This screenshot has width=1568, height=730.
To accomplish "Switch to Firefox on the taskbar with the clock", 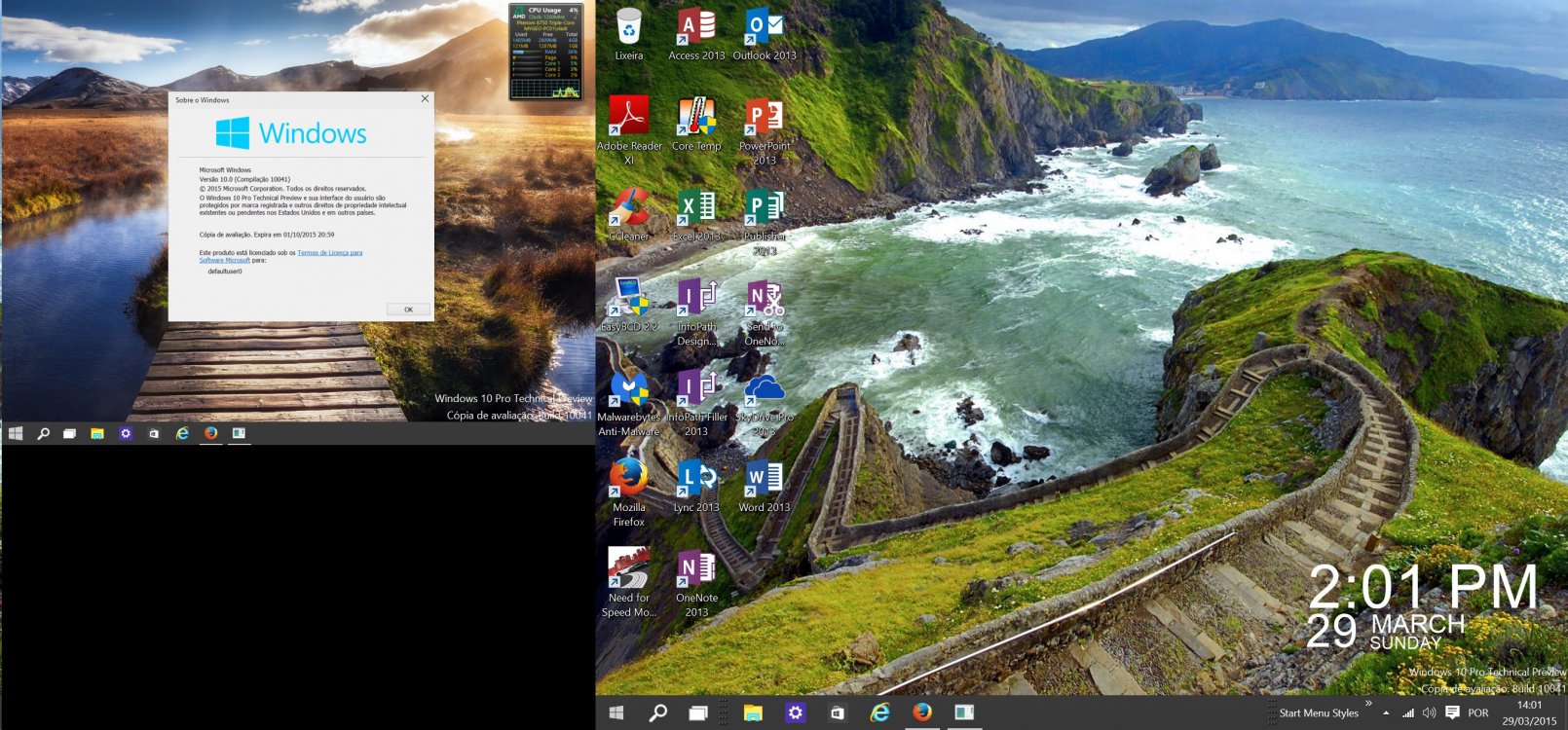I will point(922,712).
